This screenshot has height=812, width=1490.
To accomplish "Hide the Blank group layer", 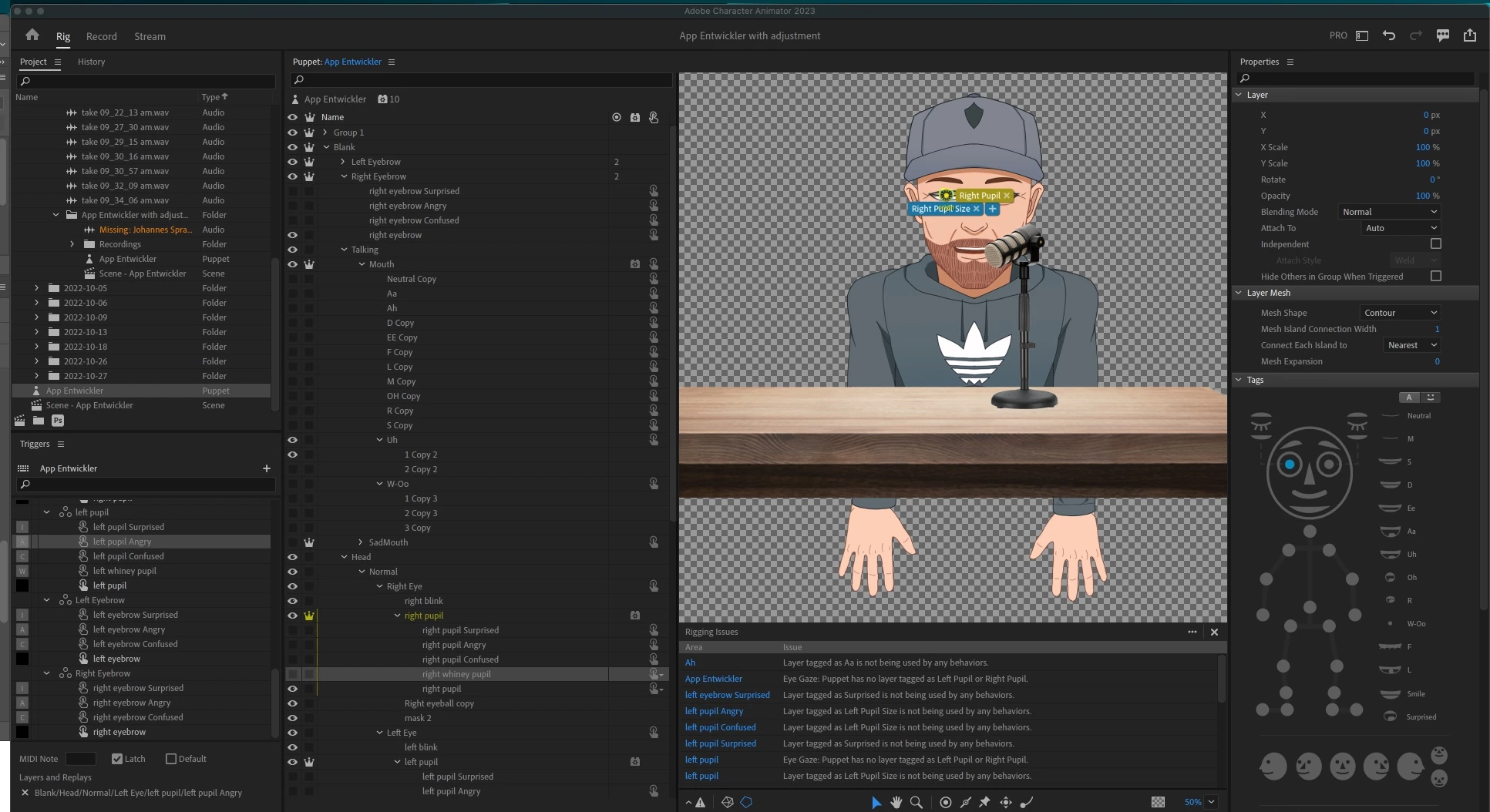I will coord(293,147).
